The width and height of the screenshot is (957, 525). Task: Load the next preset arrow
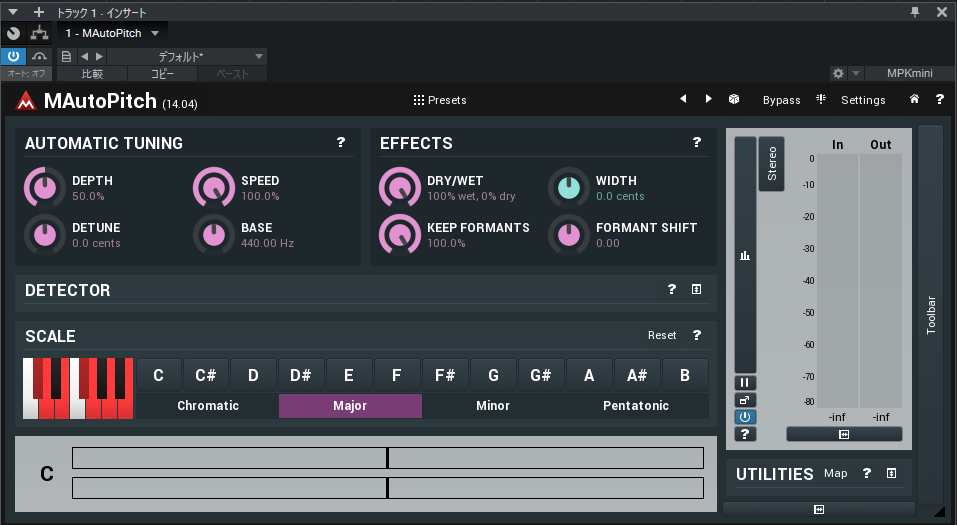(x=708, y=99)
